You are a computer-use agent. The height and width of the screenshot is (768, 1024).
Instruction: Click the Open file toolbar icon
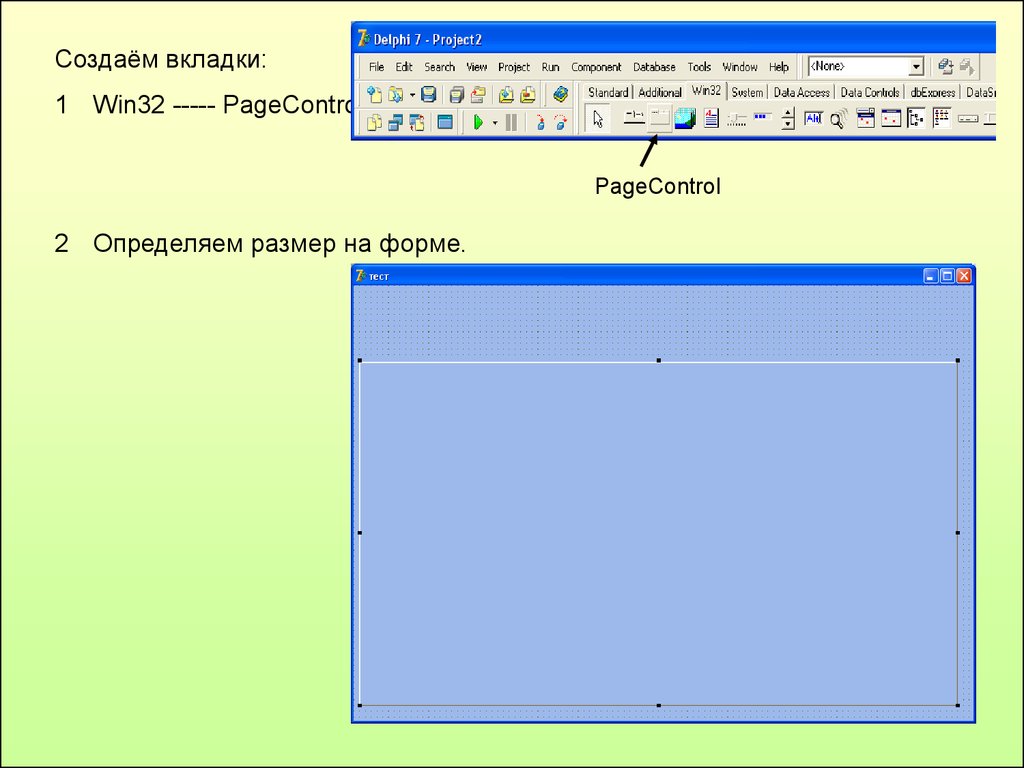click(395, 95)
